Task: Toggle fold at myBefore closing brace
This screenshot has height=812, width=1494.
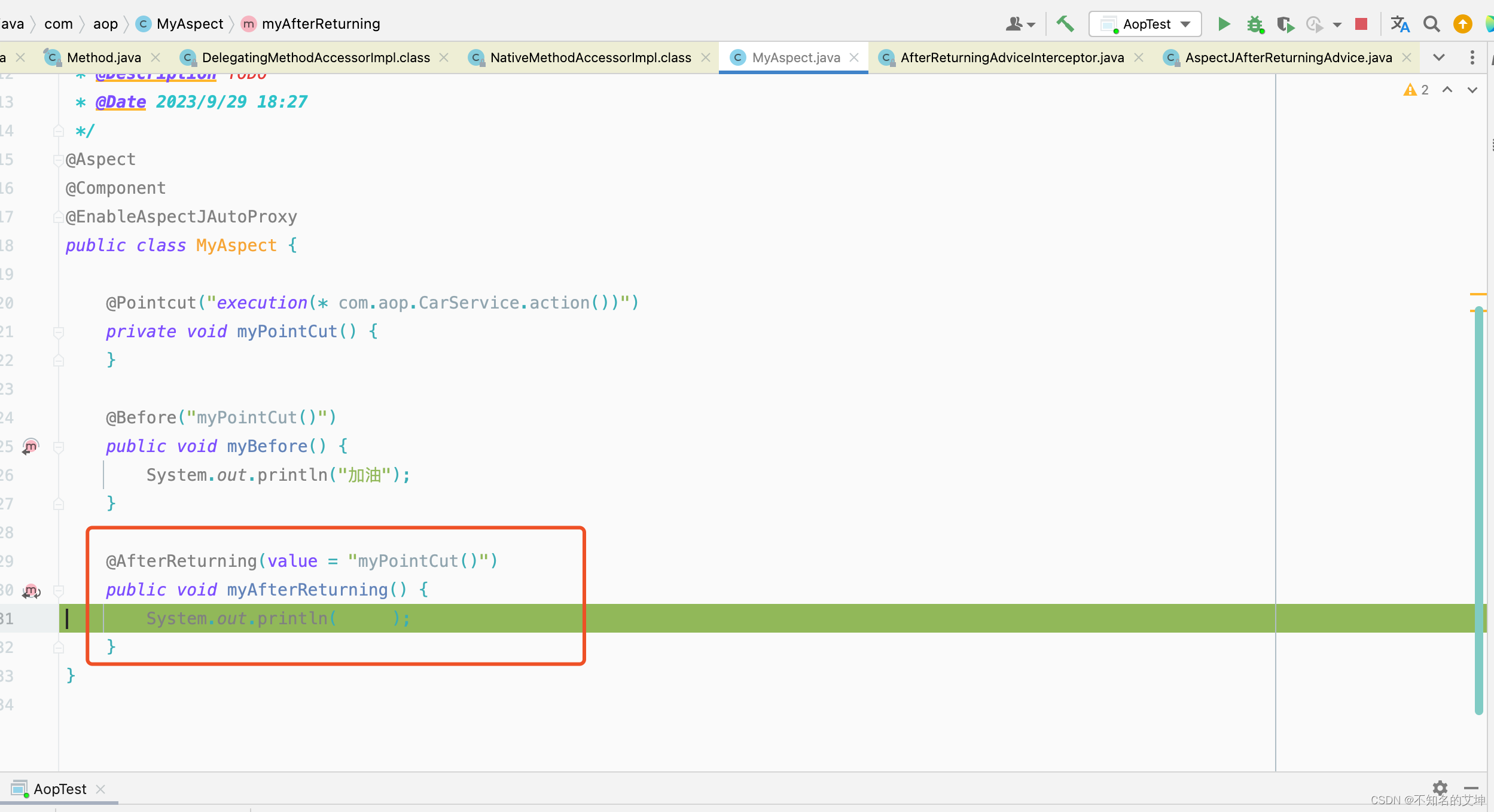Action: 59,504
